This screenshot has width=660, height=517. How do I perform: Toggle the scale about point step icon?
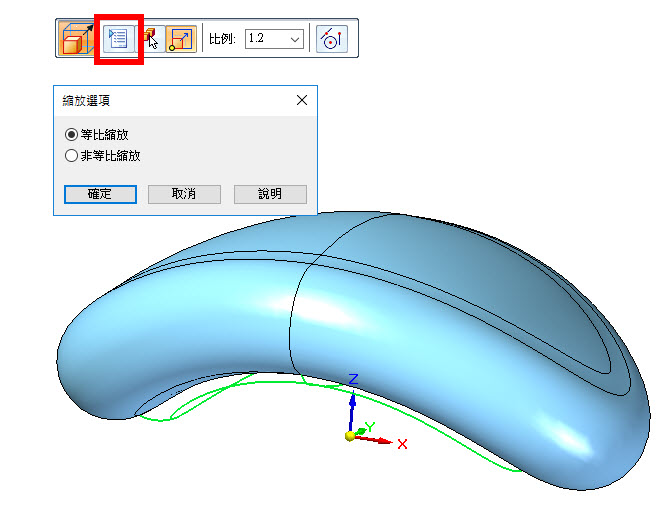pos(181,39)
